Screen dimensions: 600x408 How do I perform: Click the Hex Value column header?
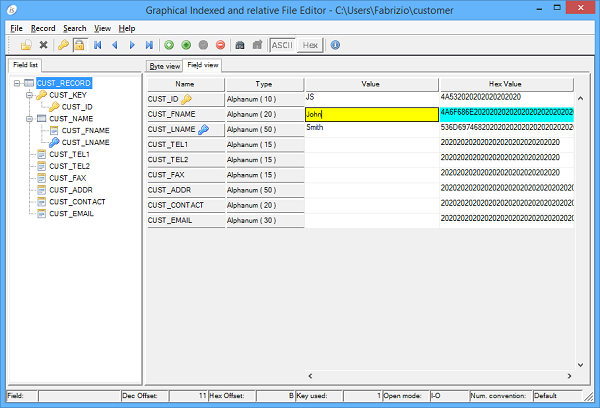click(x=505, y=84)
